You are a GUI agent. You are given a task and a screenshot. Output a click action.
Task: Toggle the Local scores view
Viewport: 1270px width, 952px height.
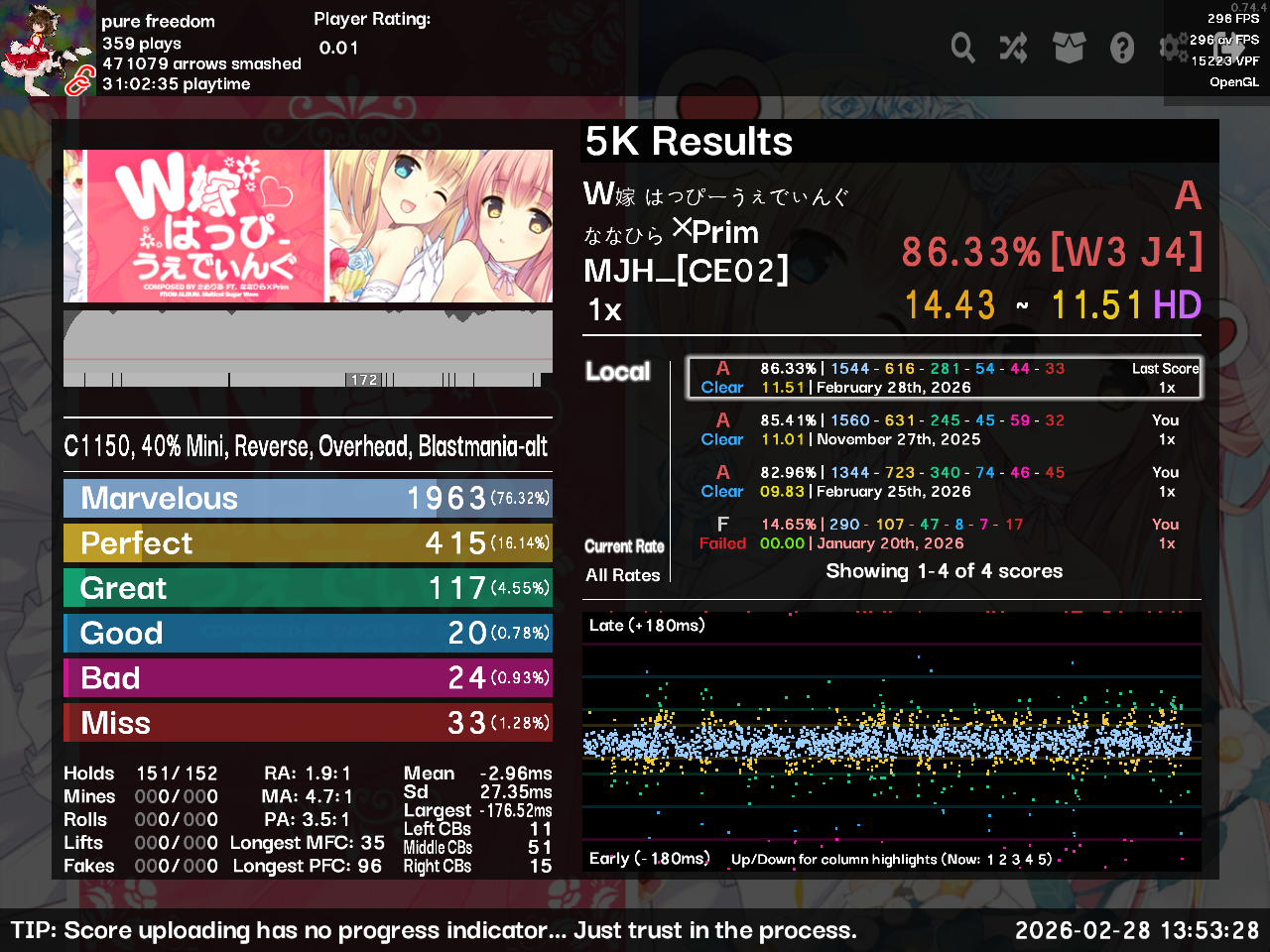coord(617,372)
